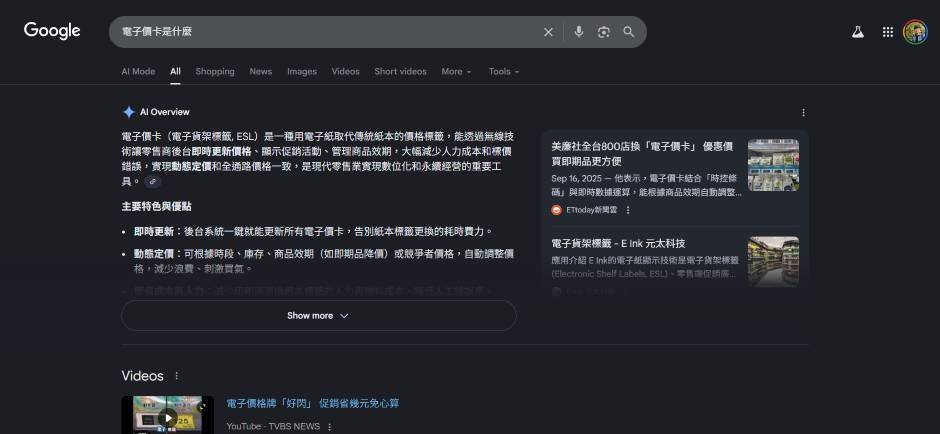Open Google apps grid
This screenshot has width=940, height=434.
coord(887,32)
